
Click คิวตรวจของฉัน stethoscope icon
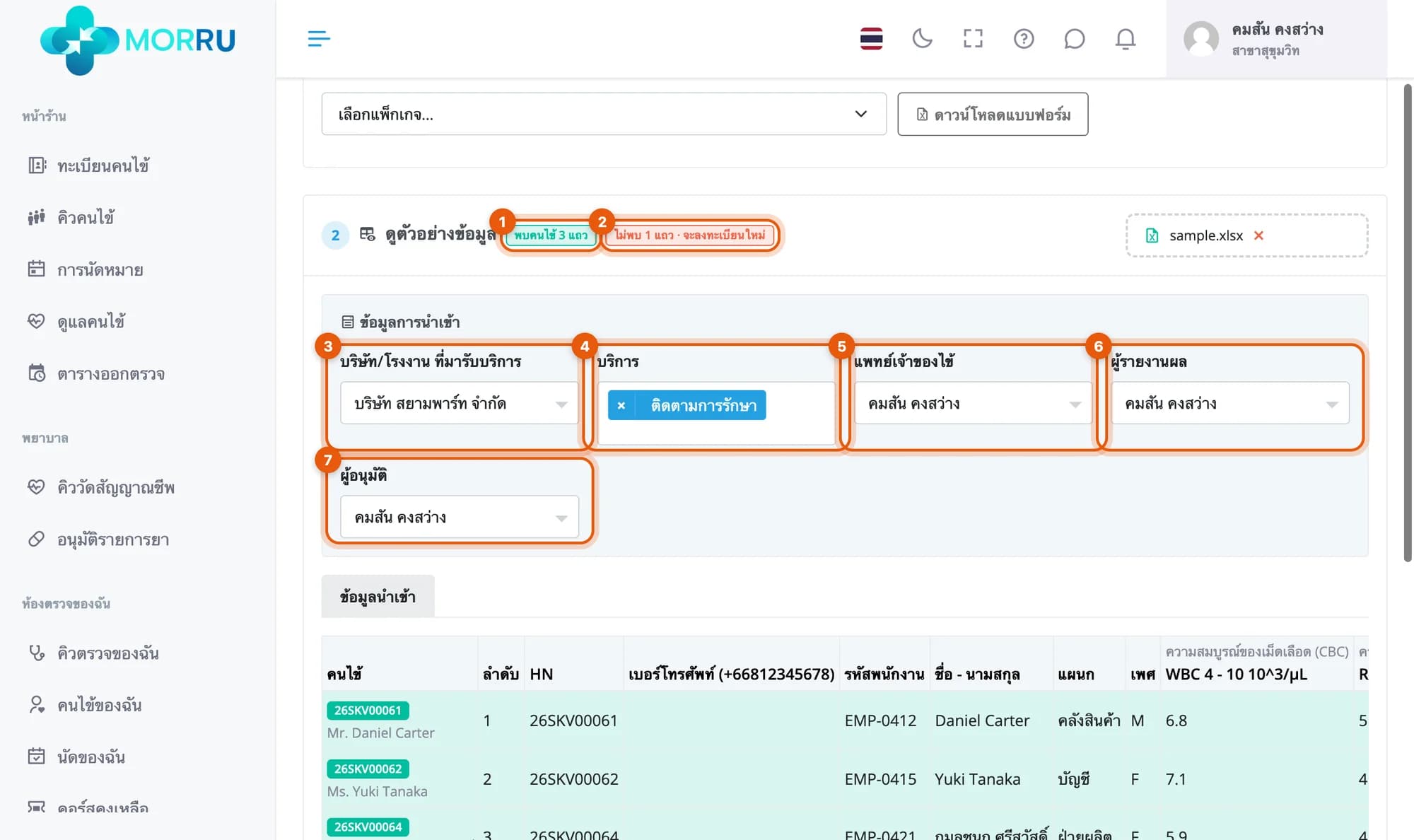coord(37,653)
